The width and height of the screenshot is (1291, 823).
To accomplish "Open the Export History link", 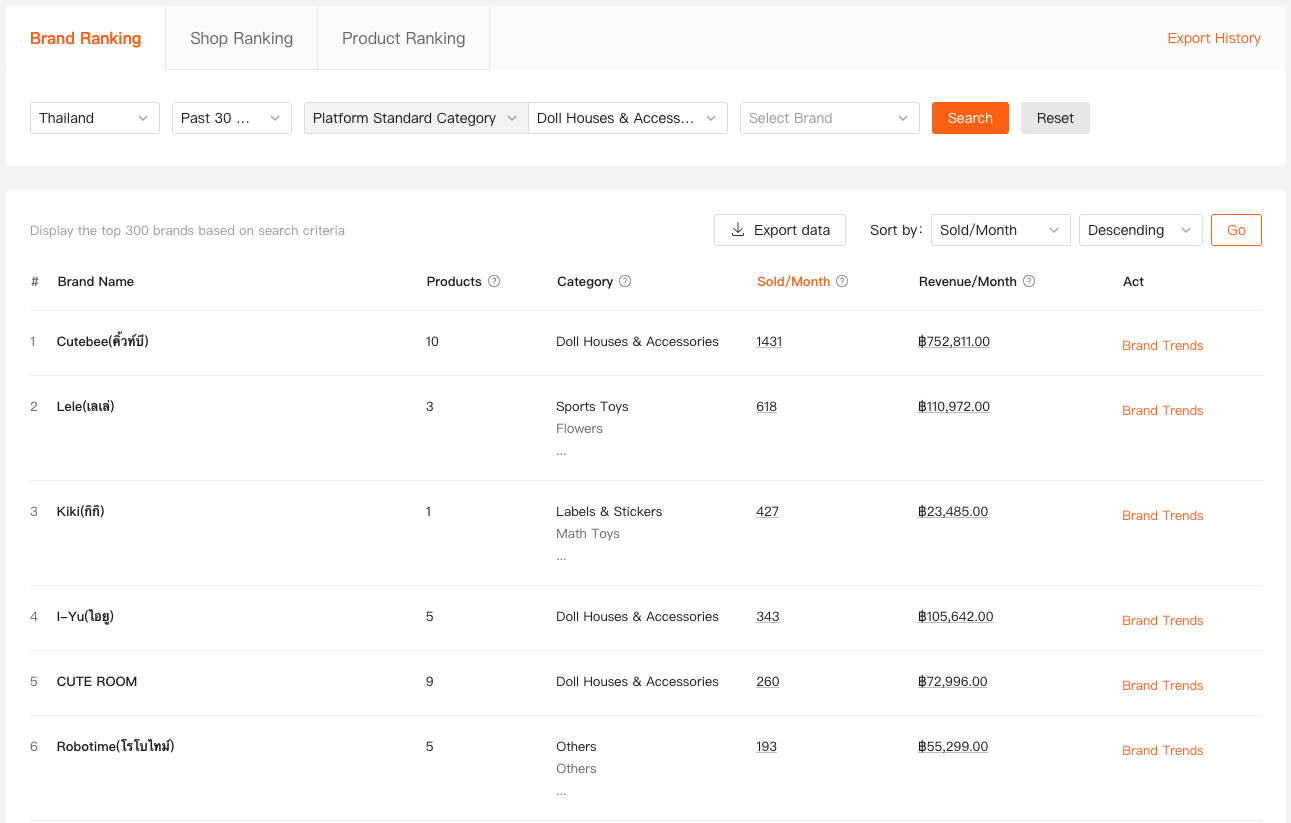I will pyautogui.click(x=1213, y=38).
